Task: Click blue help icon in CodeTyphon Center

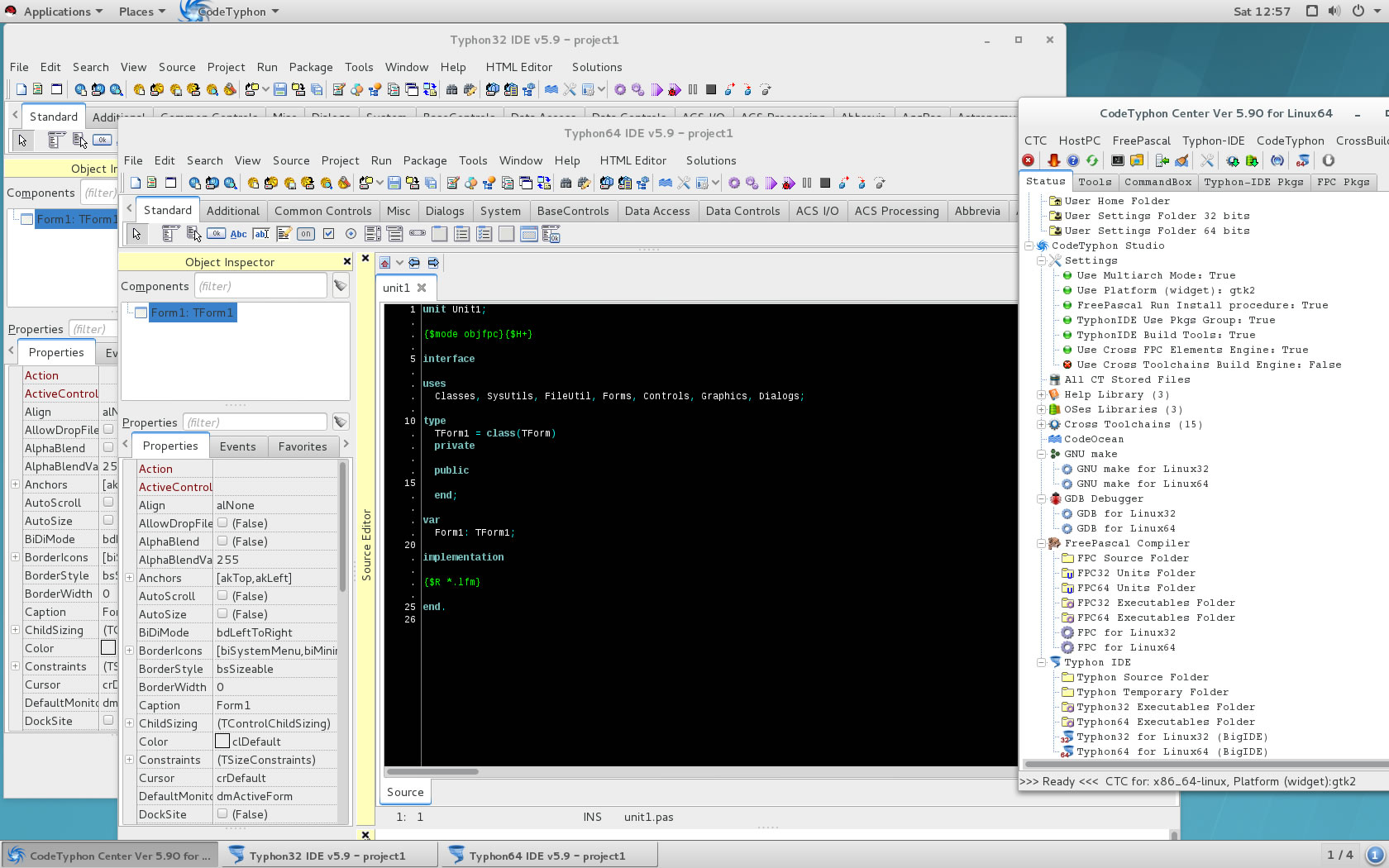Action: pyautogui.click(x=1072, y=160)
